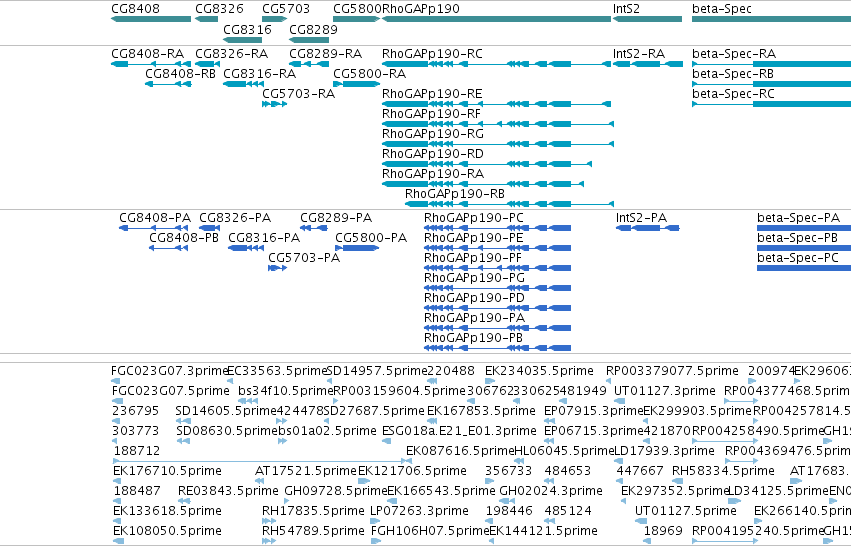Select protein beta-Spec-PC
Viewport: 851px width, 546px height.
tap(798, 258)
